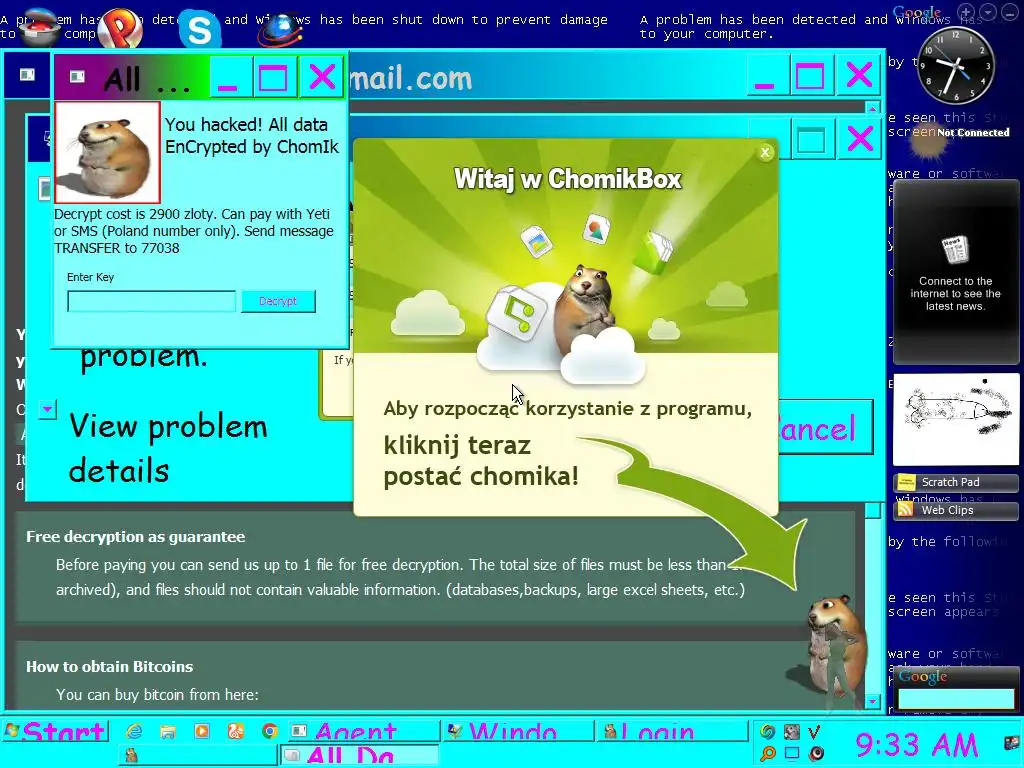Click the green book icon in ChomikBox banner
This screenshot has width=1024, height=768.
click(x=652, y=252)
